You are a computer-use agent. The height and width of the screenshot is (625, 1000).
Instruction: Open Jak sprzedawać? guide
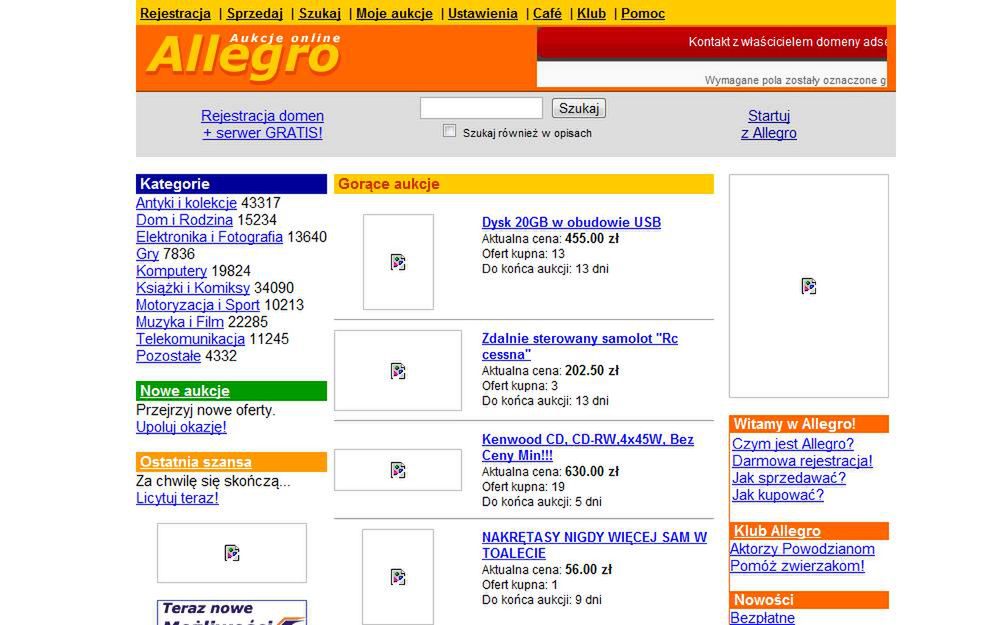[x=789, y=478]
